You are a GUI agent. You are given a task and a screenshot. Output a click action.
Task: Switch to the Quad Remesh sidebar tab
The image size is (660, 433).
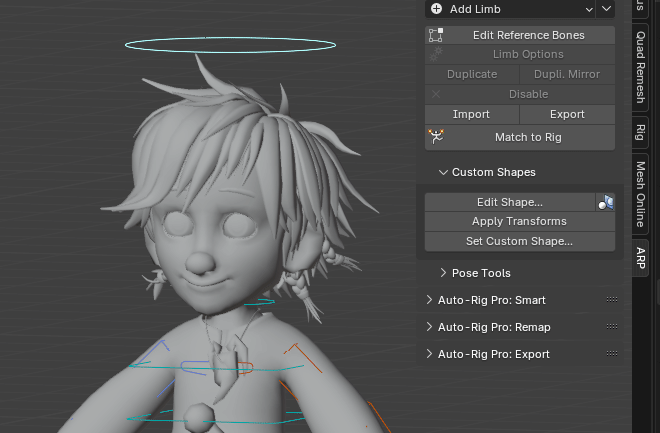[641, 65]
